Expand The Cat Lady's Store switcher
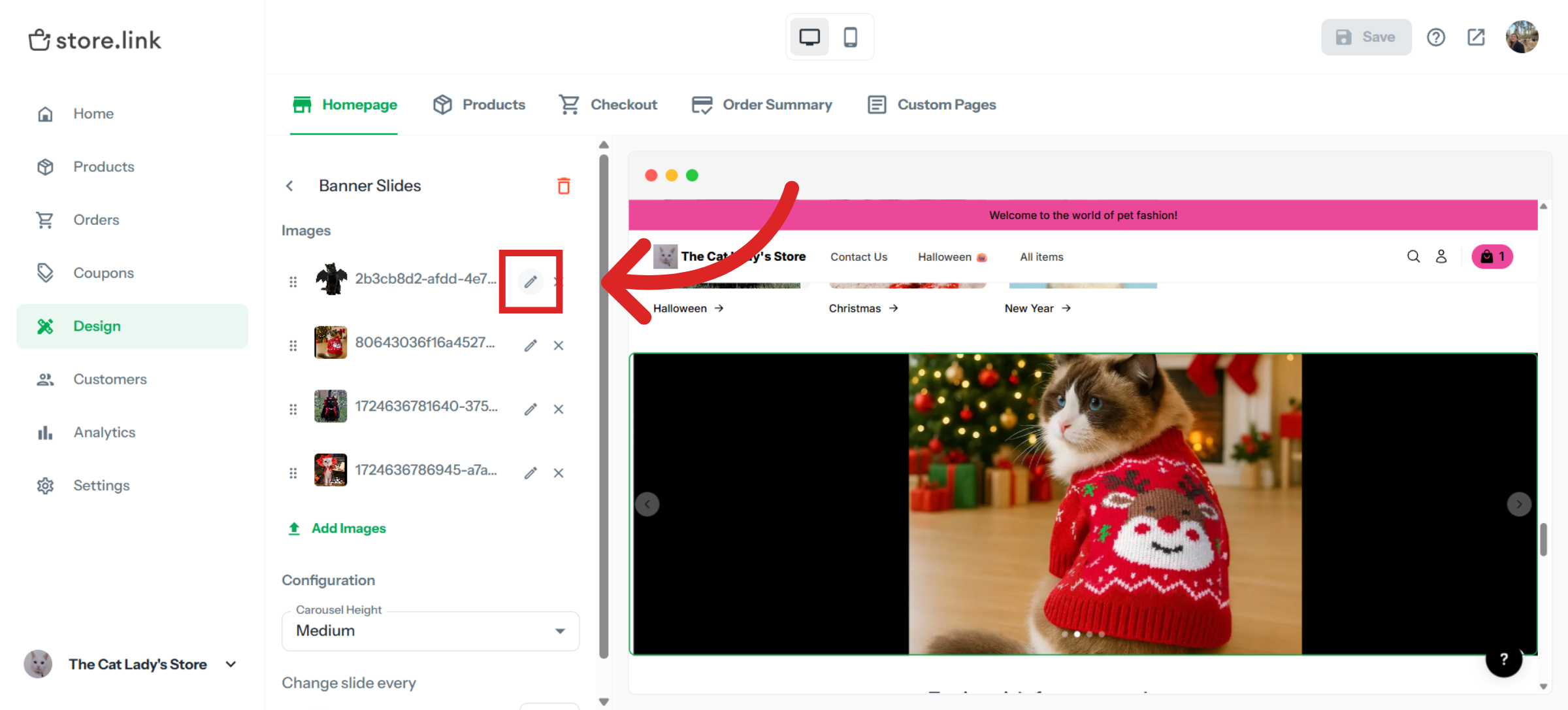The width and height of the screenshot is (1568, 710). [x=131, y=664]
